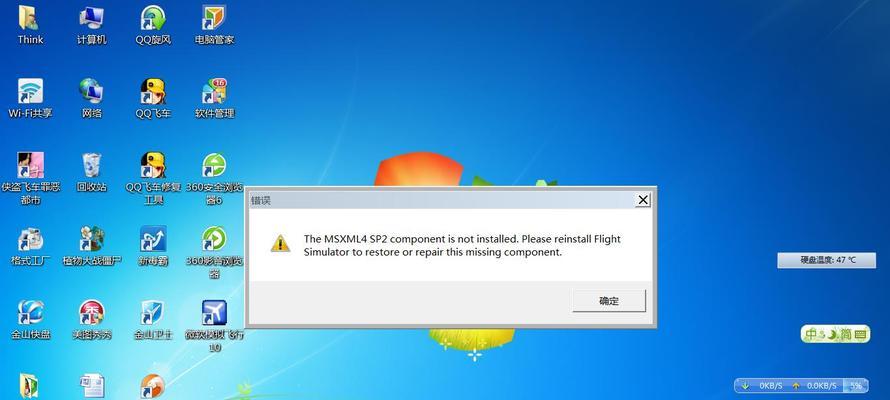Image resolution: width=890 pixels, height=400 pixels.
Task: Open the 植物大战僵尸 game icon
Action: pos(91,246)
